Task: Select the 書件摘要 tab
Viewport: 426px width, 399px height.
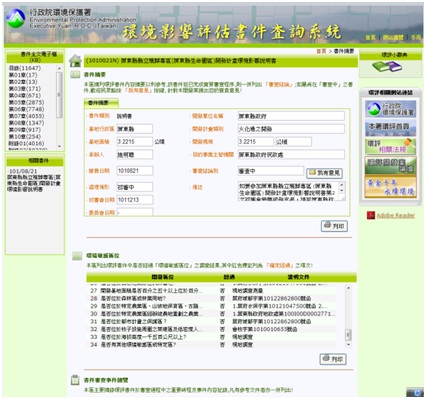Action: (101, 103)
